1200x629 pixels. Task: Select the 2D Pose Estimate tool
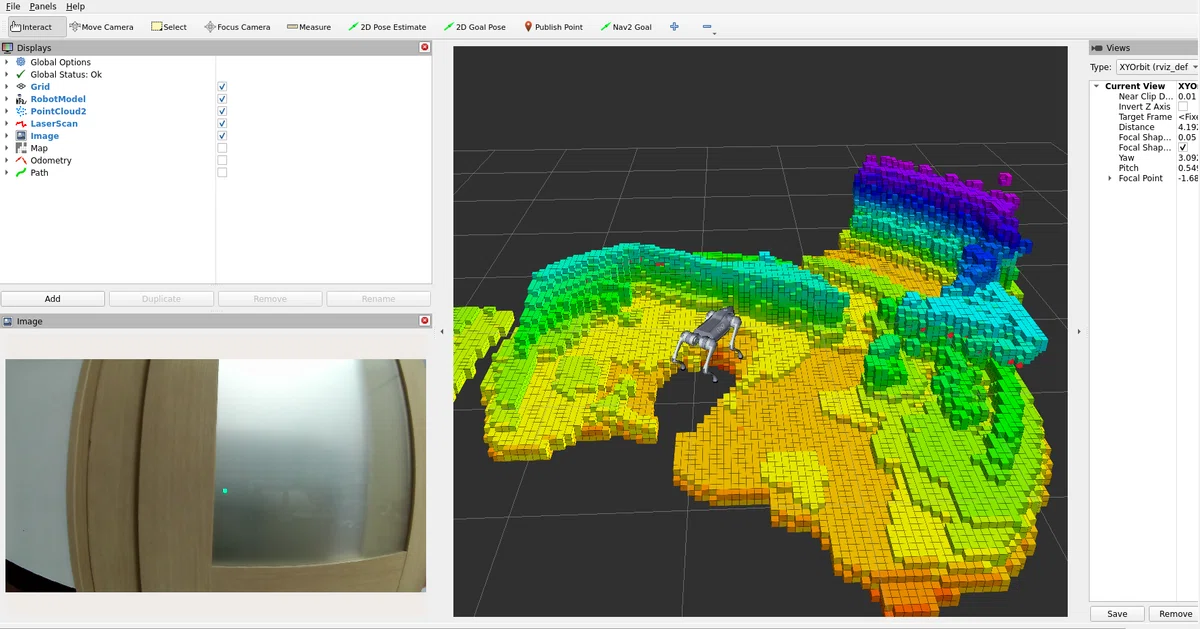(386, 27)
